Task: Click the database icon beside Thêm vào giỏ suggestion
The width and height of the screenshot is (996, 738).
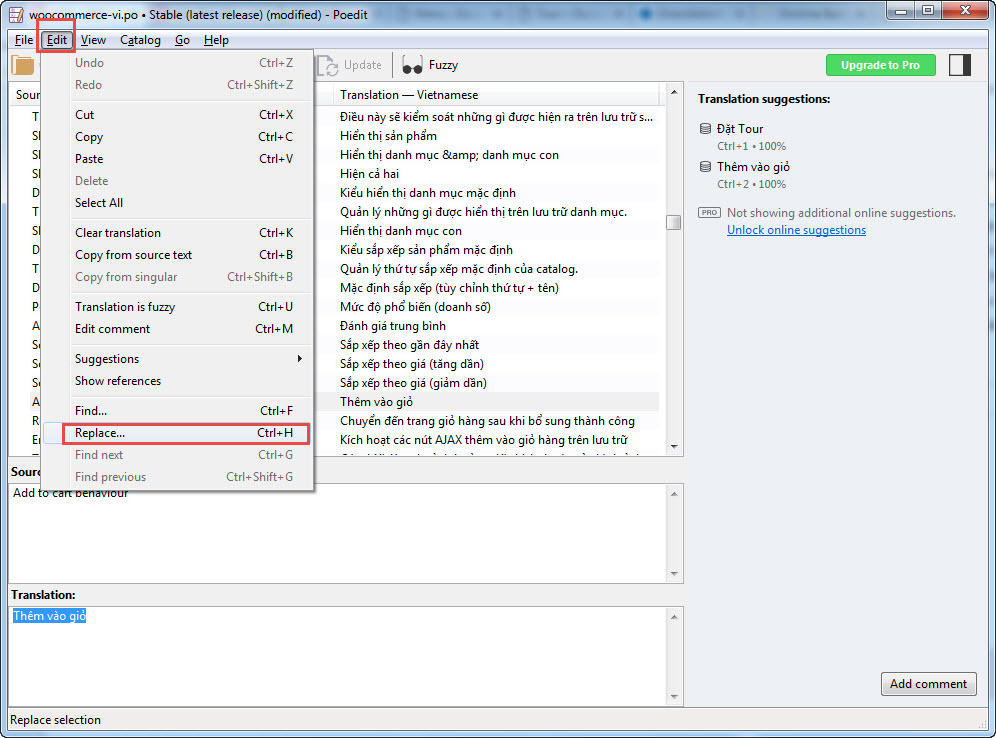Action: 706,167
